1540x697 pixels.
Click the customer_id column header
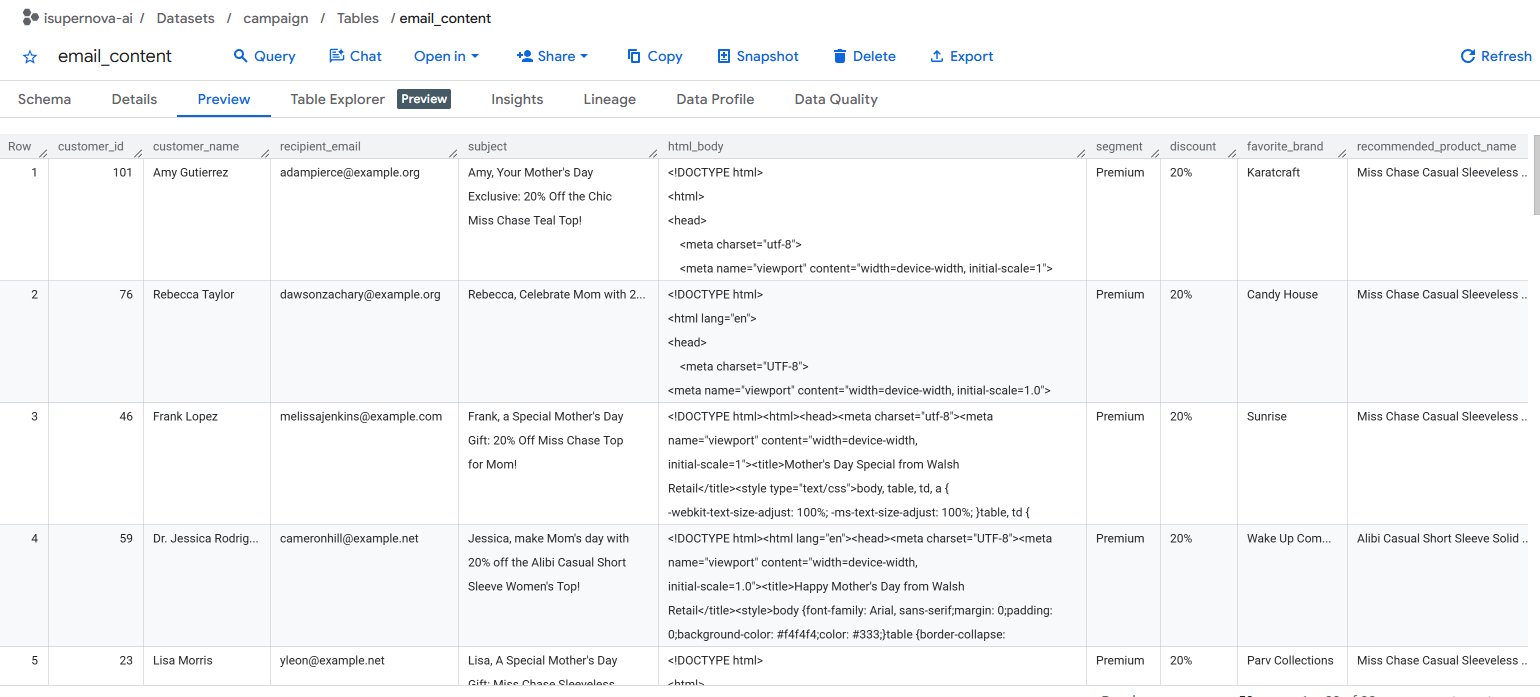click(x=91, y=146)
